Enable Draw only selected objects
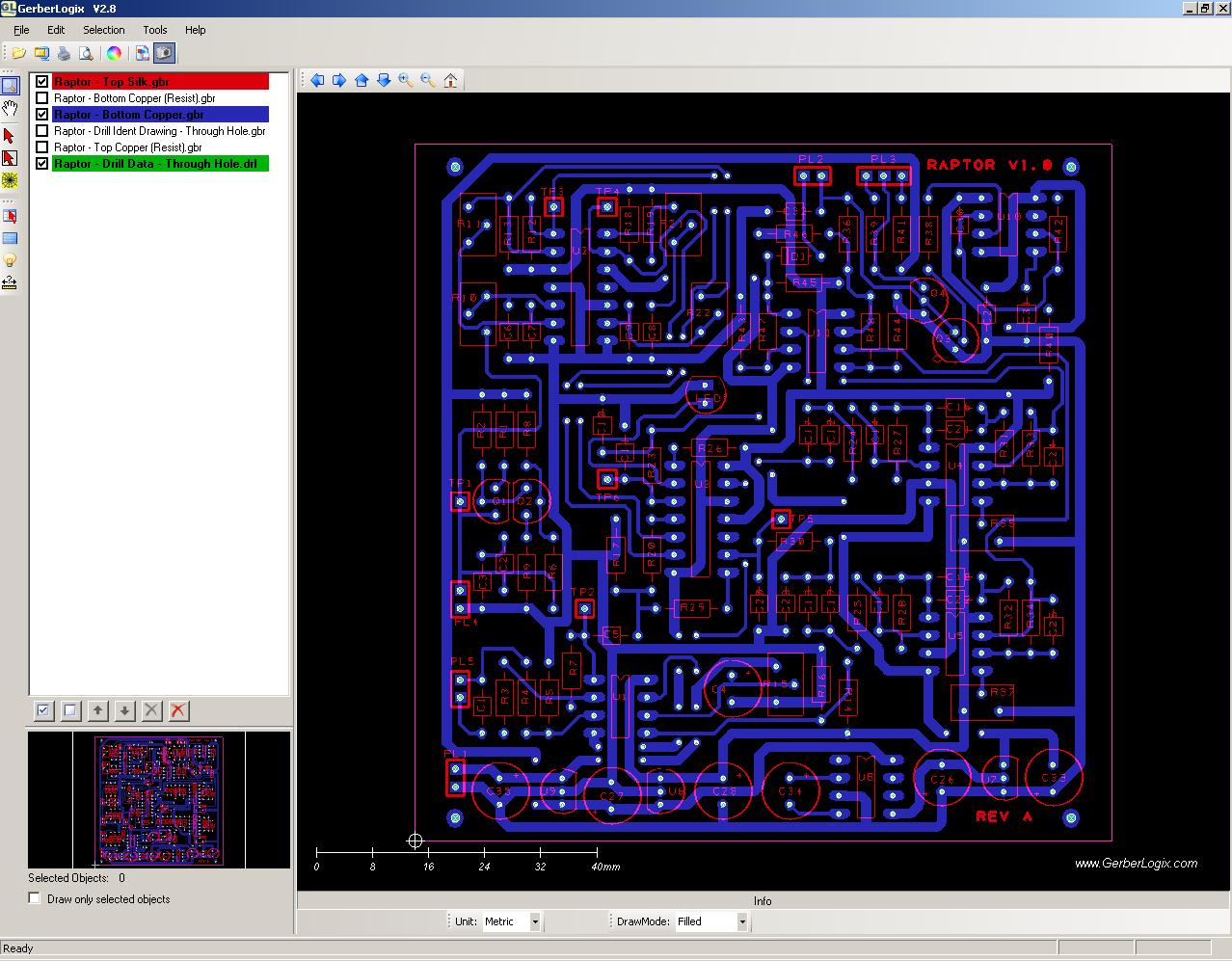This screenshot has width=1232, height=961. coord(35,898)
